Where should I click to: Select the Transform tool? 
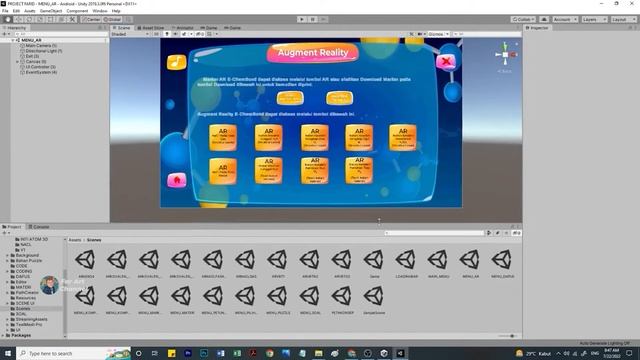(62, 19)
